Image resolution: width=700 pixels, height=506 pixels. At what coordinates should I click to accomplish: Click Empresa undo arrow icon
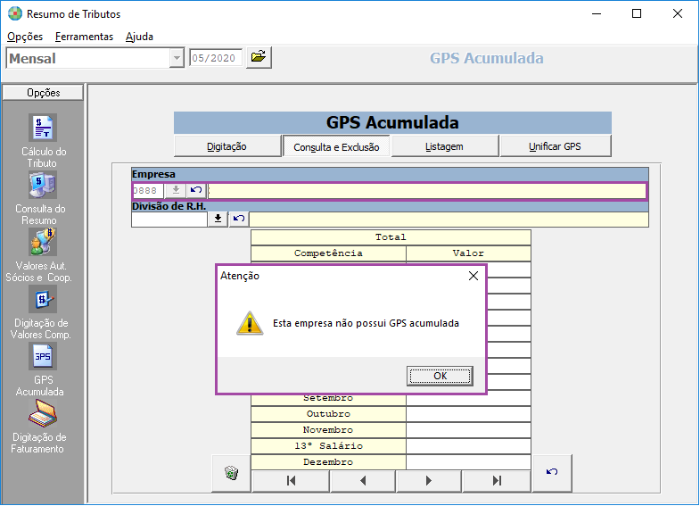tap(196, 190)
